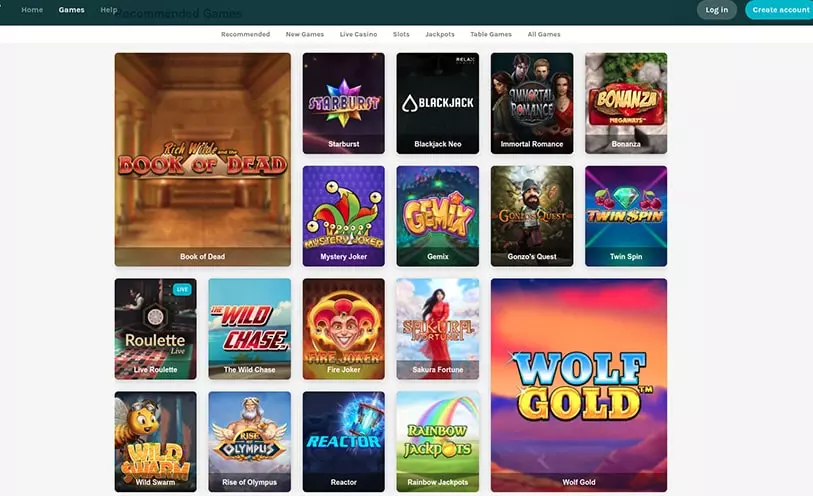
Task: Open the Wild Swarm slot
Action: click(x=156, y=442)
